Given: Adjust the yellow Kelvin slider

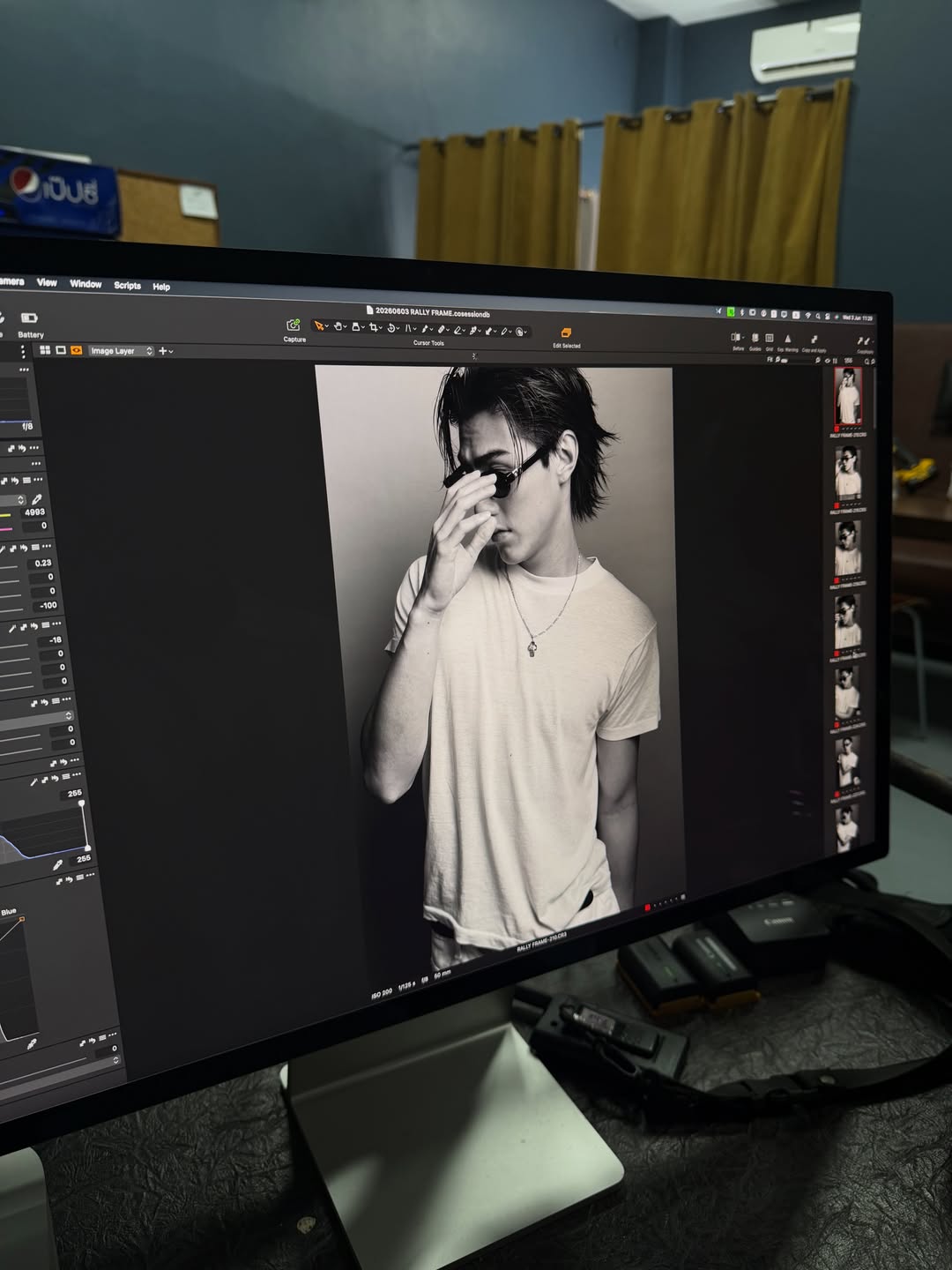Looking at the screenshot, I should click(5, 515).
